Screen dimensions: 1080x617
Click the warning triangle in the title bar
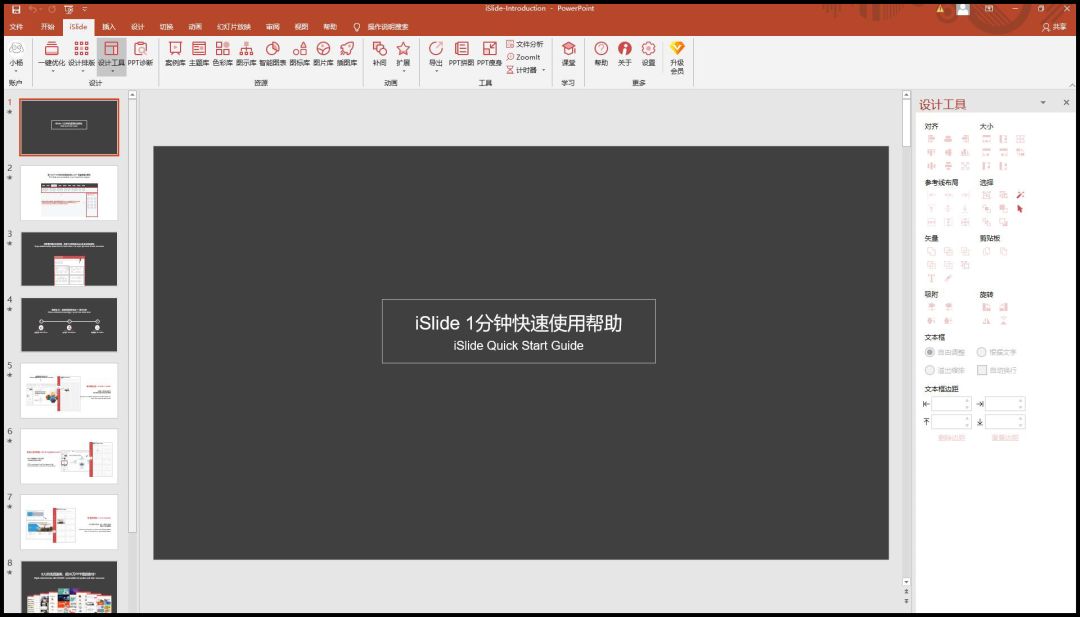coord(940,9)
